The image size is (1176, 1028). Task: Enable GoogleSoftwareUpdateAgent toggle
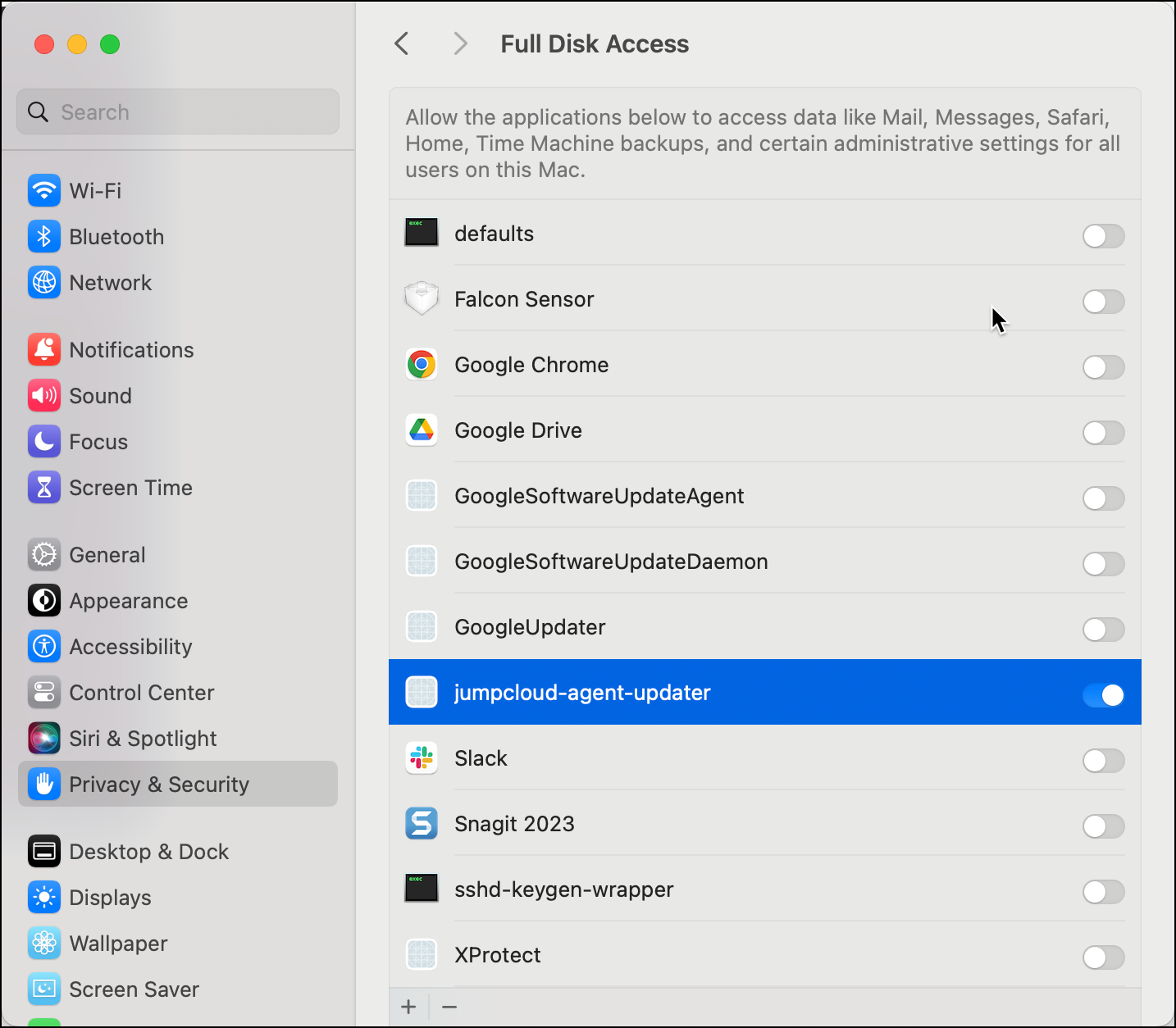(1103, 498)
